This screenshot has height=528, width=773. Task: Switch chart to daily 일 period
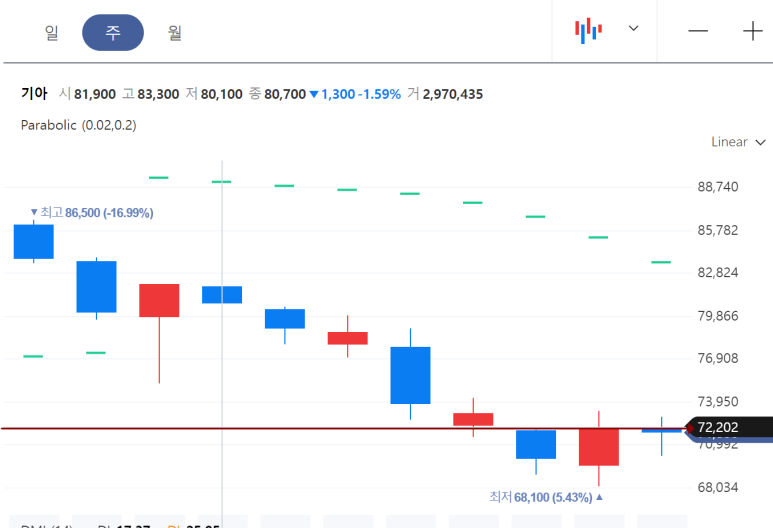click(51, 33)
